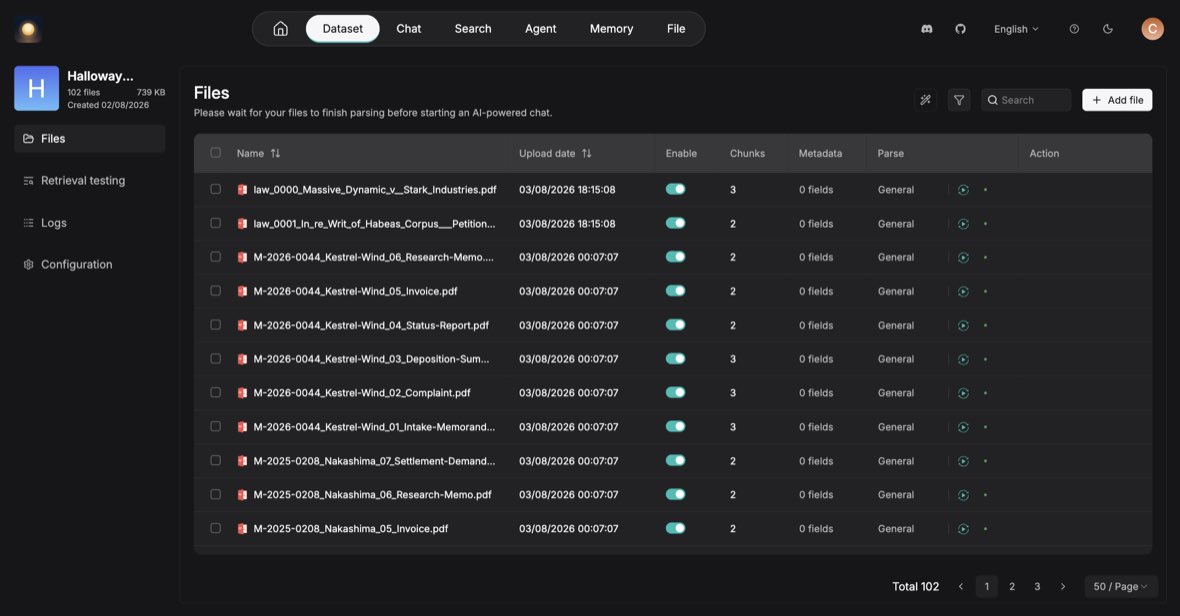Click the Add file button
The height and width of the screenshot is (616, 1180).
click(1117, 100)
